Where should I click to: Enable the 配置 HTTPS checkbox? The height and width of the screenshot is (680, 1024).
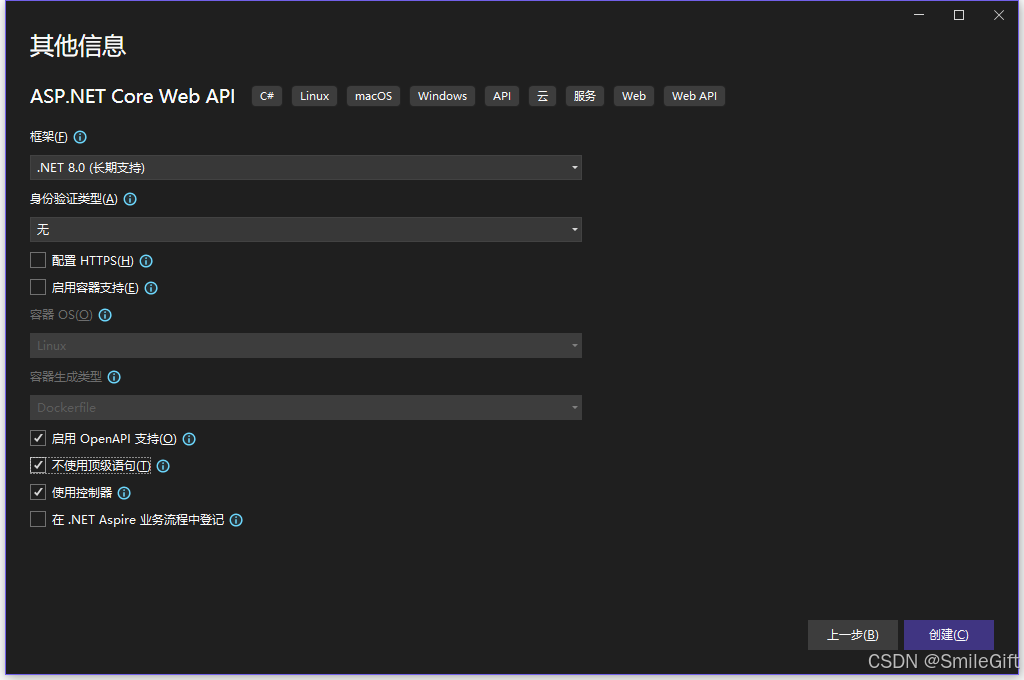(38, 261)
